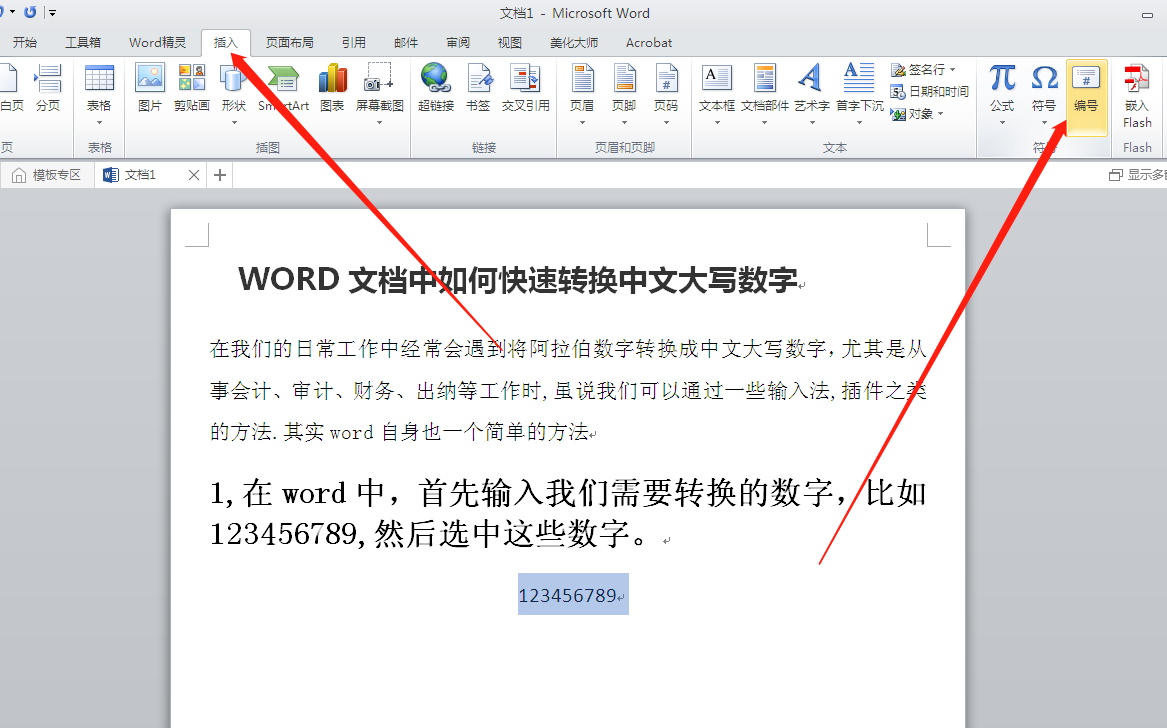Insert WordArt with 艺术字
Screen dimensions: 1167x728
point(811,94)
